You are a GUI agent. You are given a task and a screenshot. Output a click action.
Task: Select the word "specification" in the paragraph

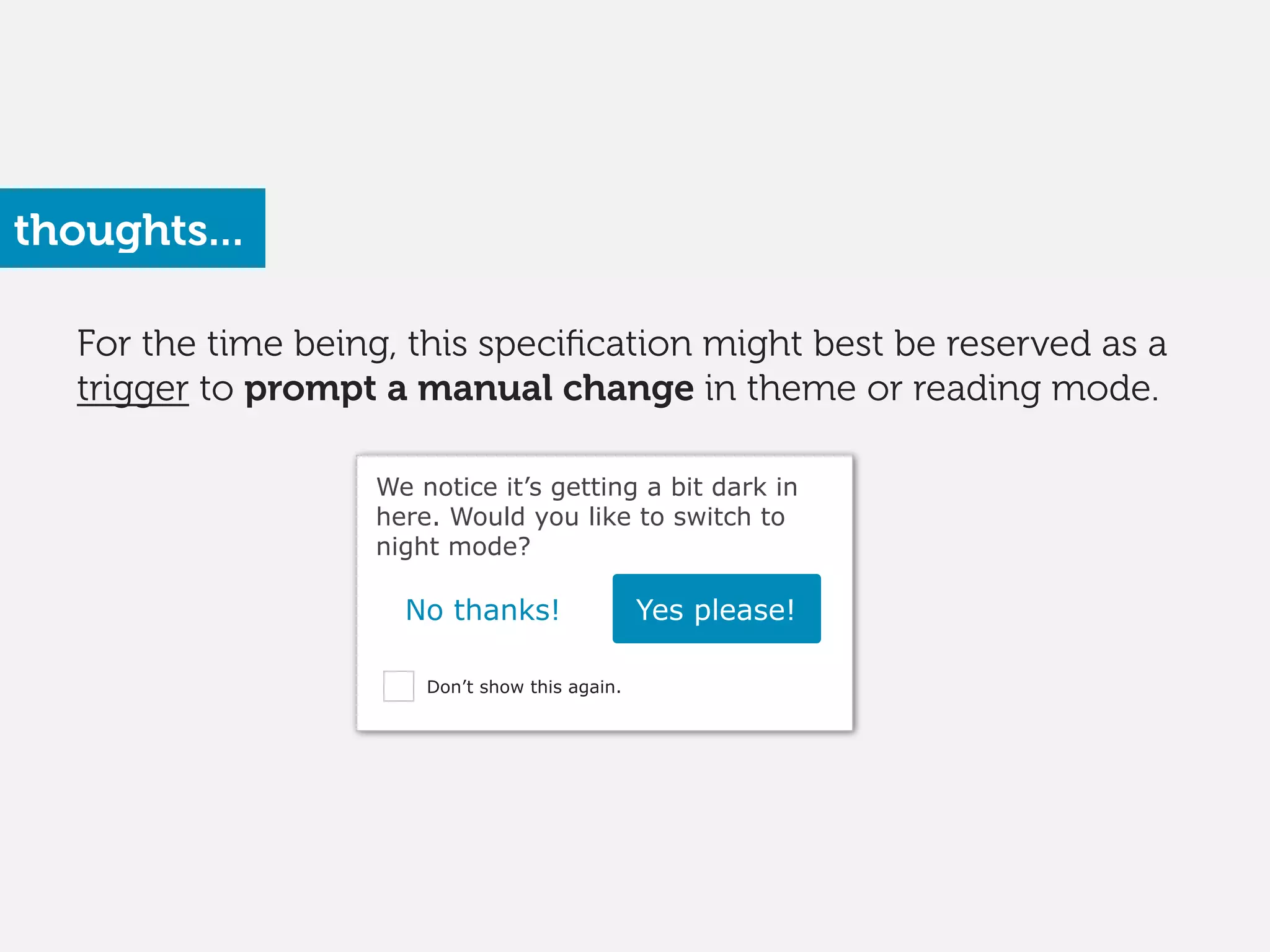[585, 344]
